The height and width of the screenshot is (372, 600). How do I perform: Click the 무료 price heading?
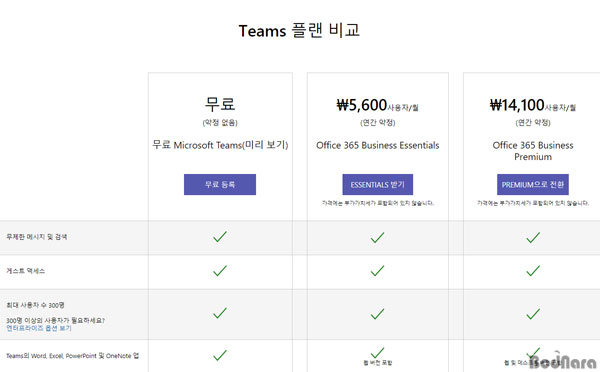point(220,104)
